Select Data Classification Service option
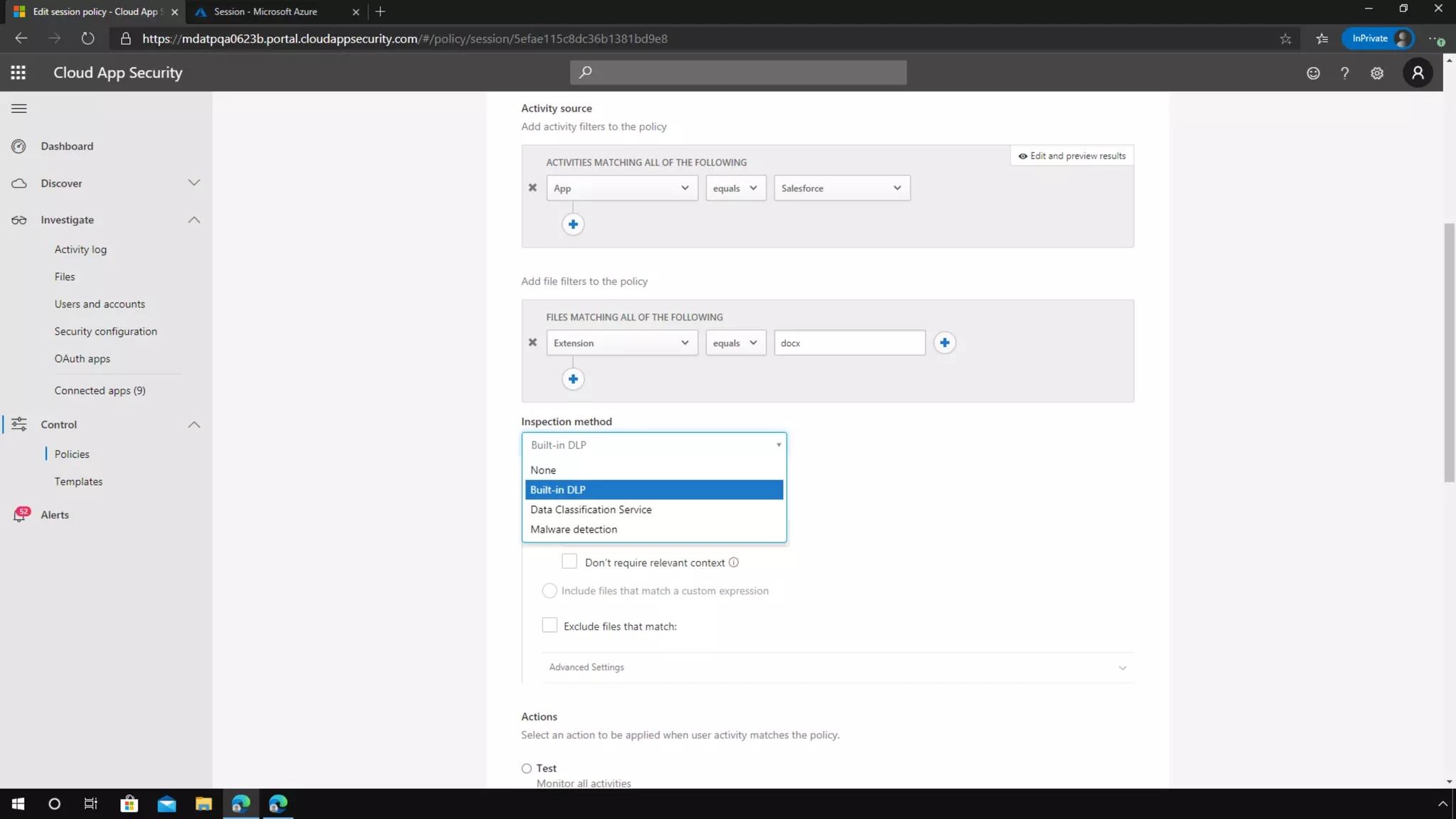 (591, 510)
